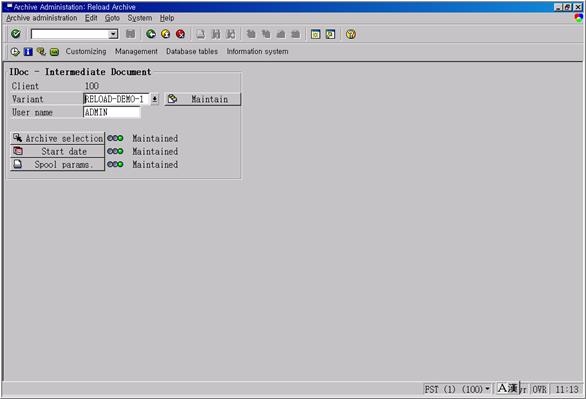Open the command field dropdown arrow

(x=113, y=34)
